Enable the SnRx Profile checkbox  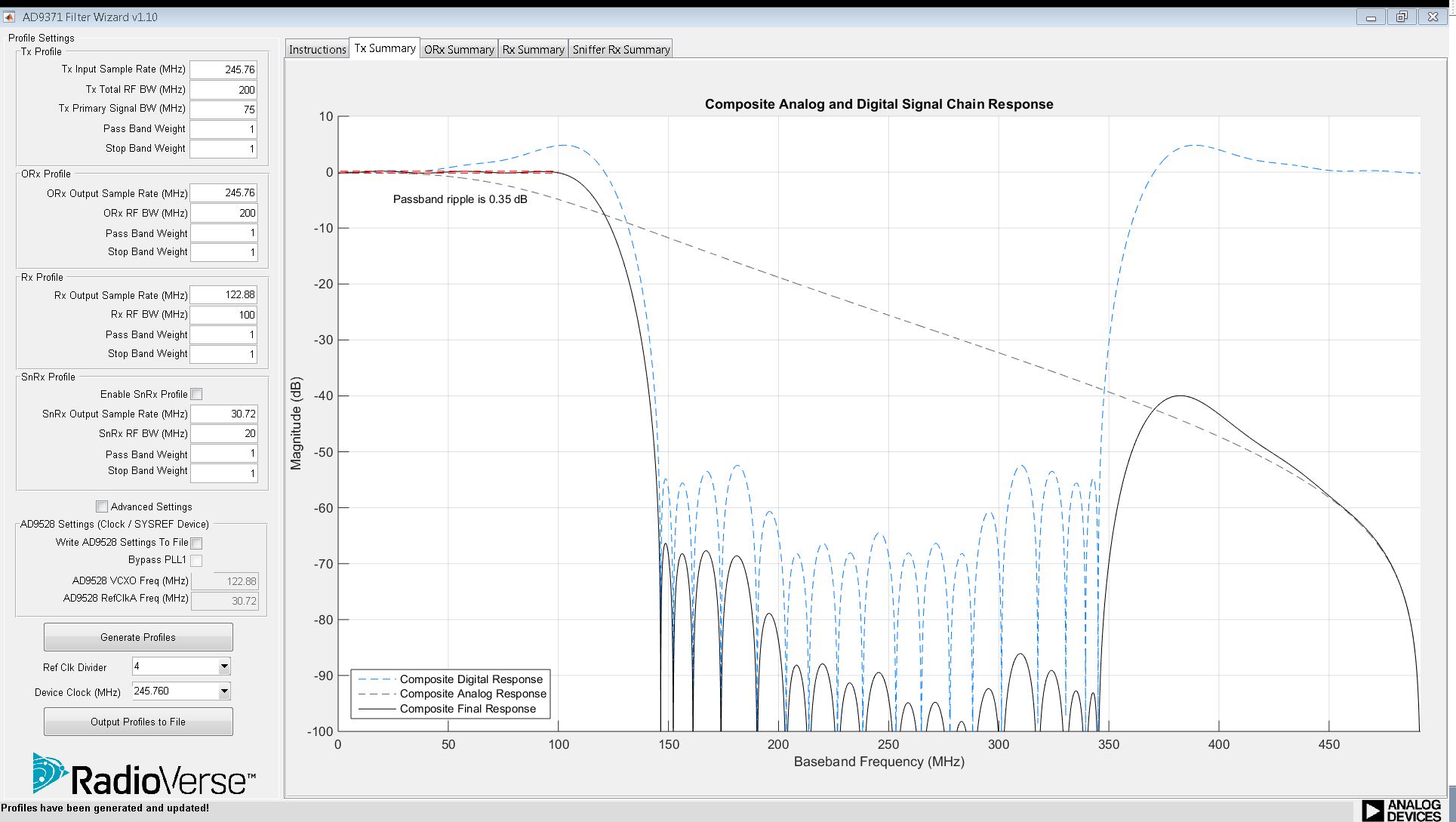tap(197, 394)
